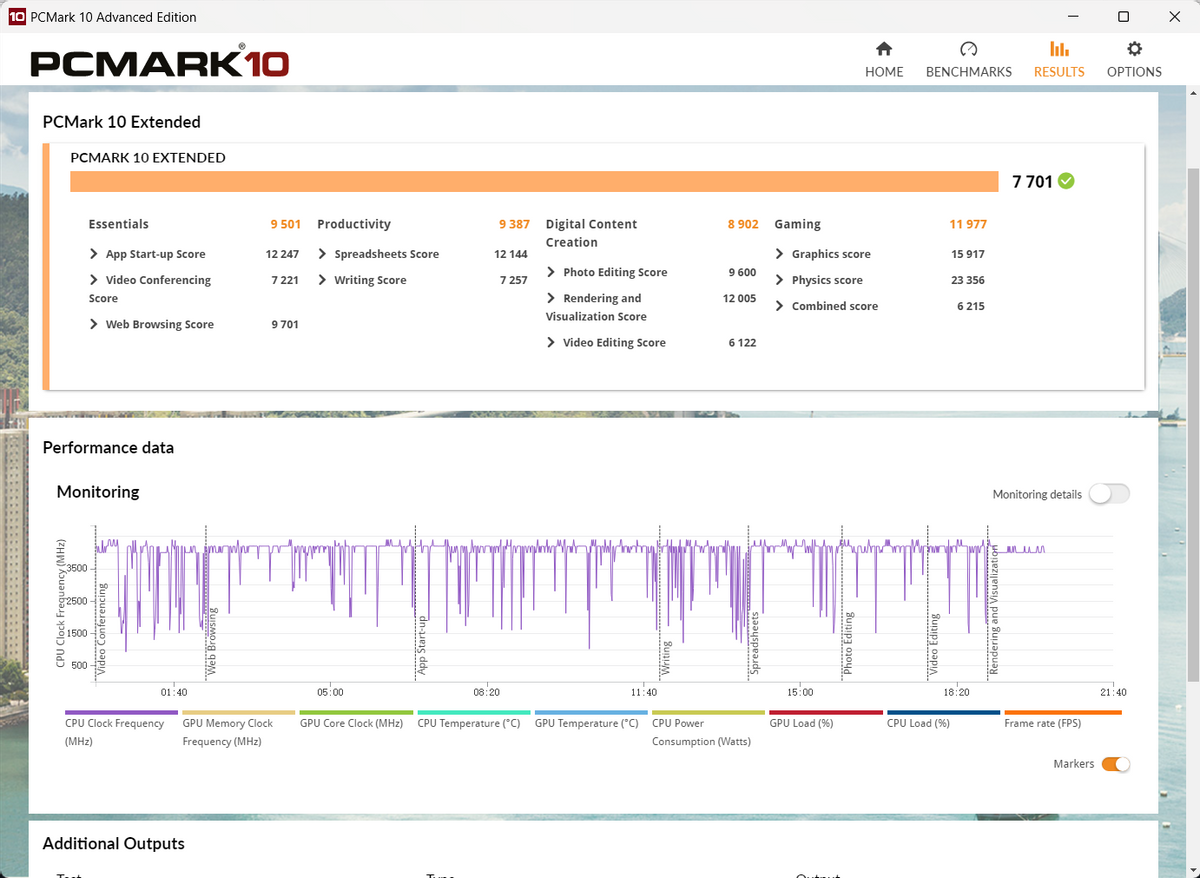Click the Spreadsheets value 12 144

tap(512, 254)
